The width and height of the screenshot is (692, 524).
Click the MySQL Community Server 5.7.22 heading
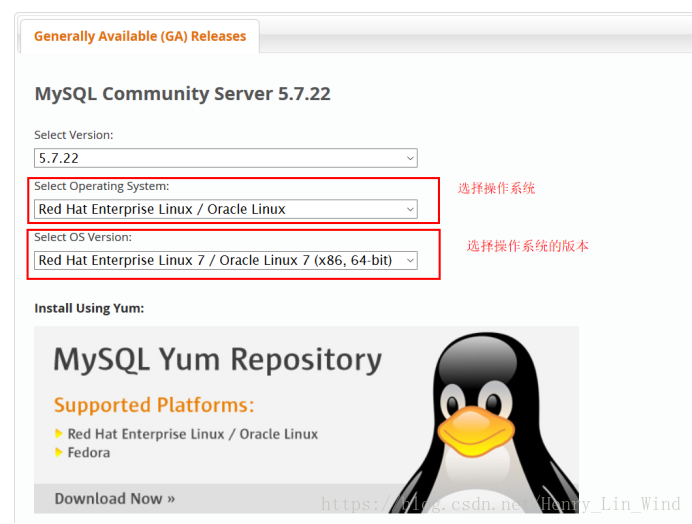tap(182, 94)
